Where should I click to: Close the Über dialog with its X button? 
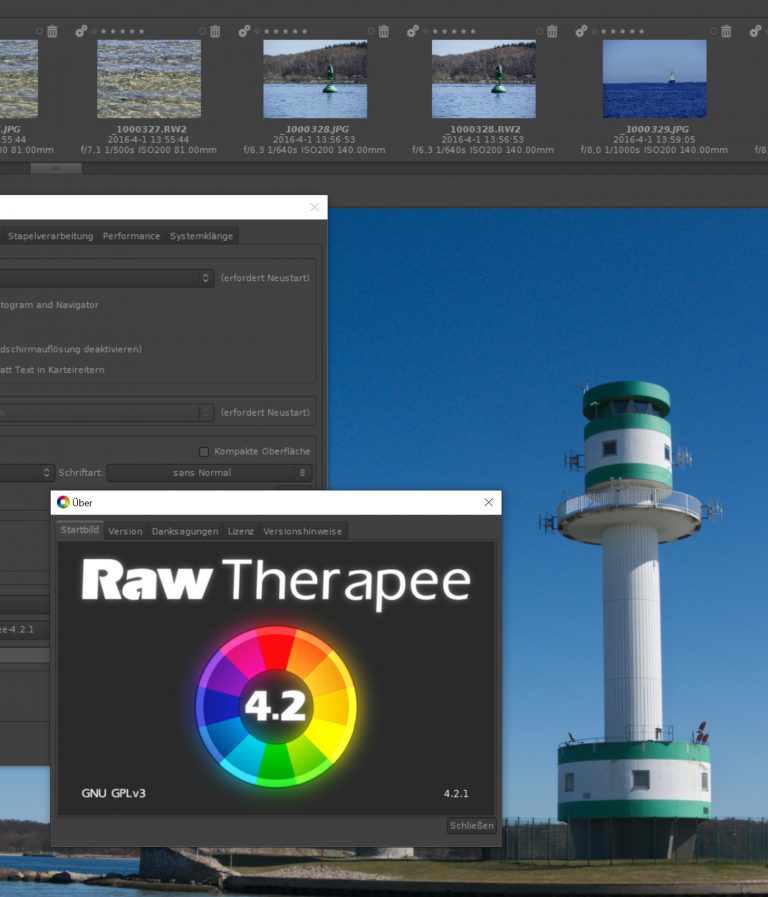488,502
